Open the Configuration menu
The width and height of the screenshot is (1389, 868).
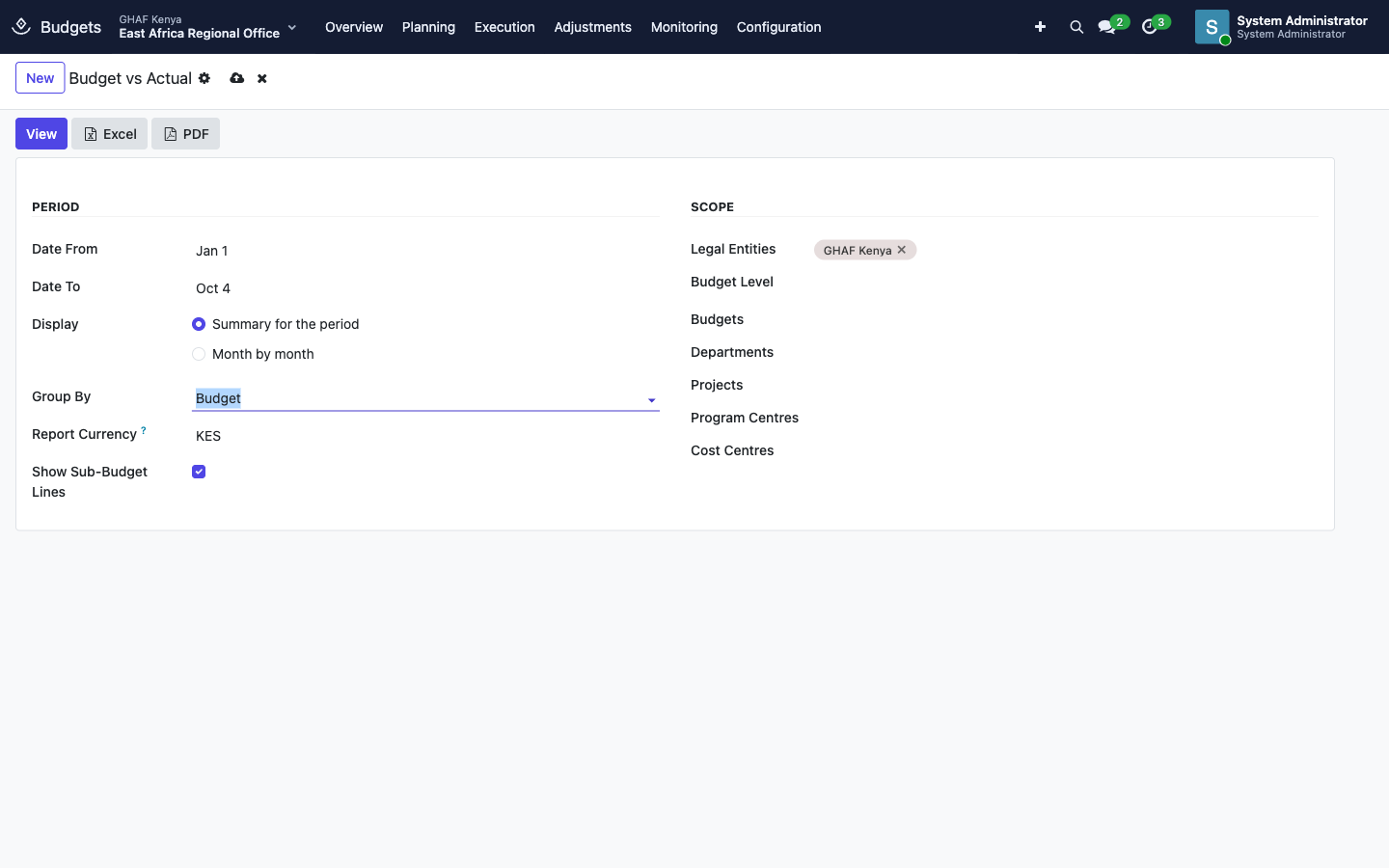778,27
